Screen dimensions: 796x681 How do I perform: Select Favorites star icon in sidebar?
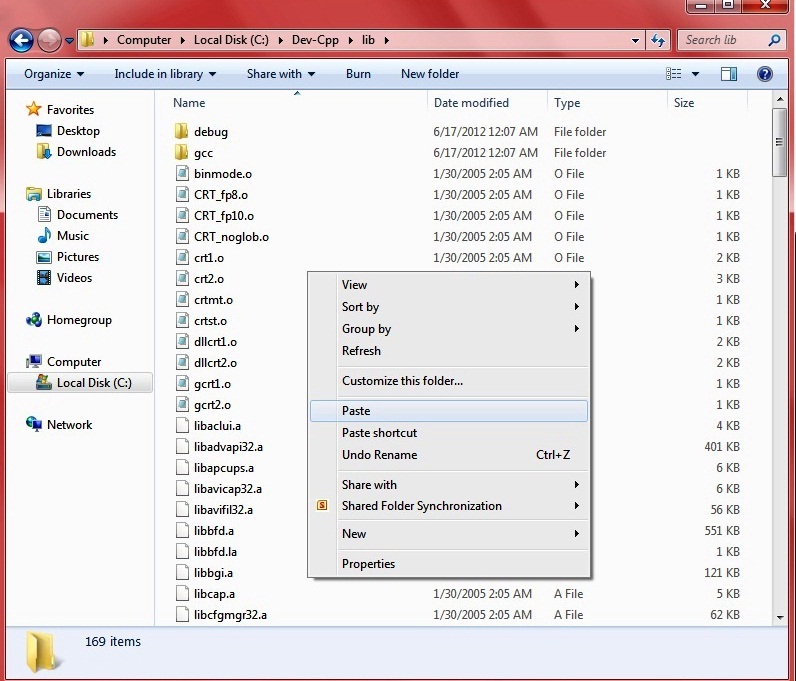34,109
